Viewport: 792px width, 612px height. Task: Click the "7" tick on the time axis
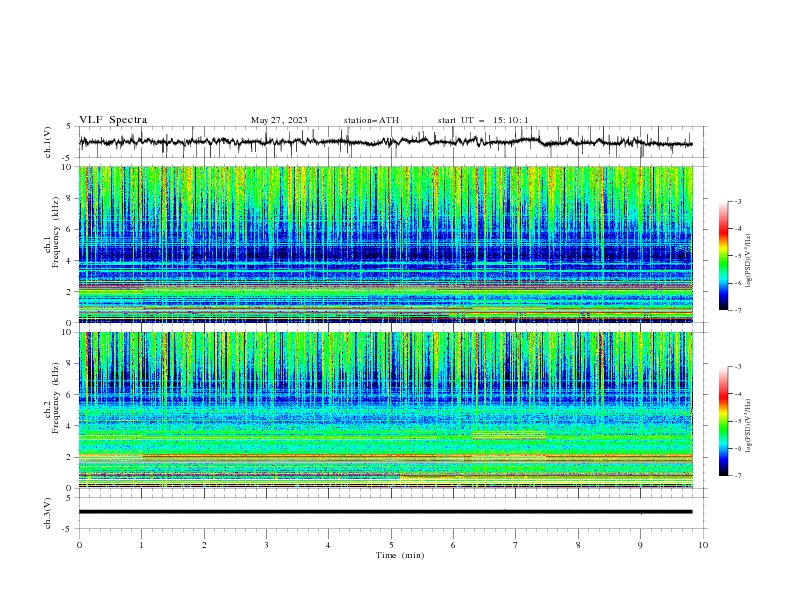point(516,545)
